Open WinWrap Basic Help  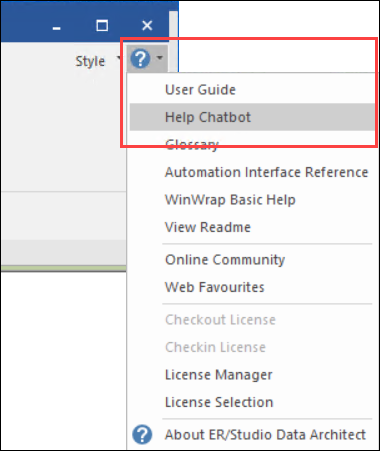252,200
